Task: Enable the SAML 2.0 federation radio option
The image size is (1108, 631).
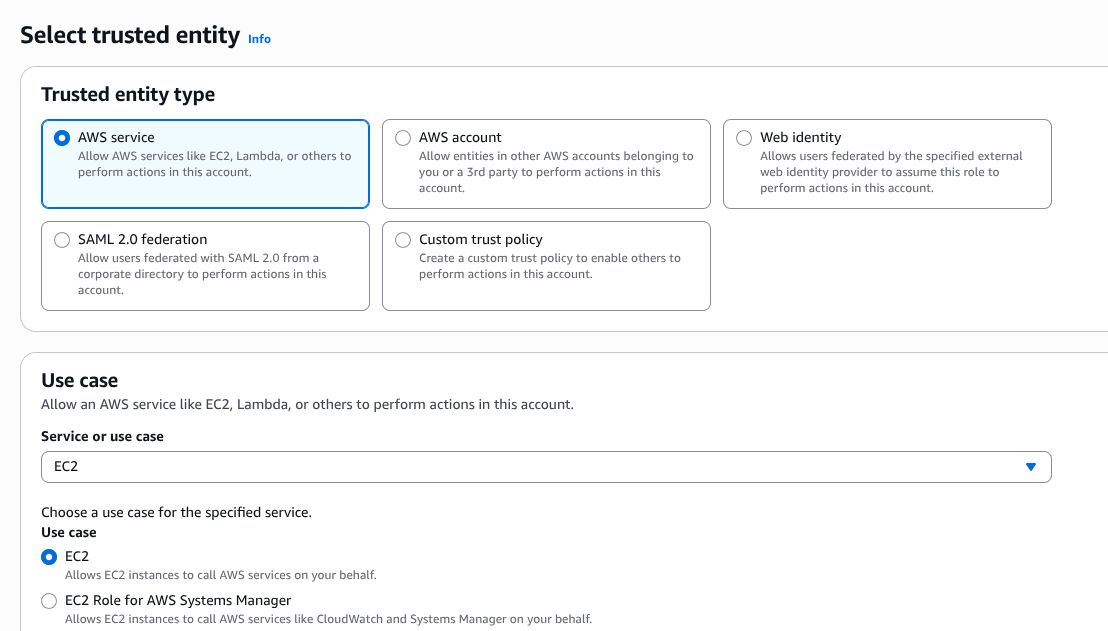Action: point(62,240)
